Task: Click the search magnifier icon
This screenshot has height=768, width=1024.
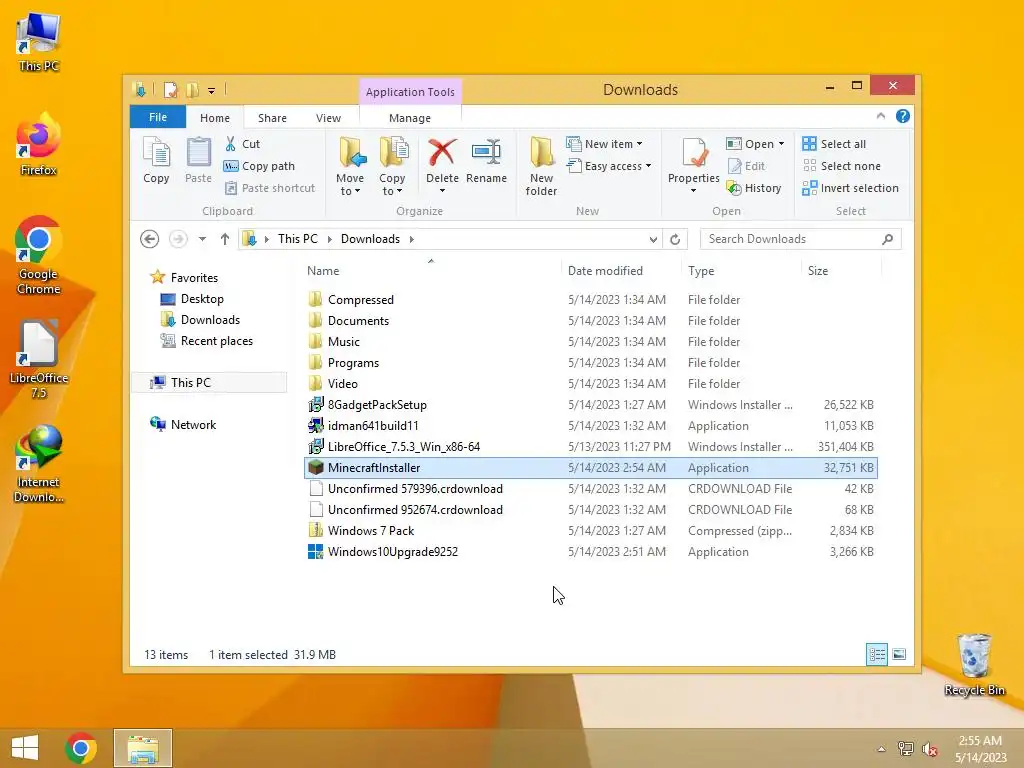Action: pos(887,239)
